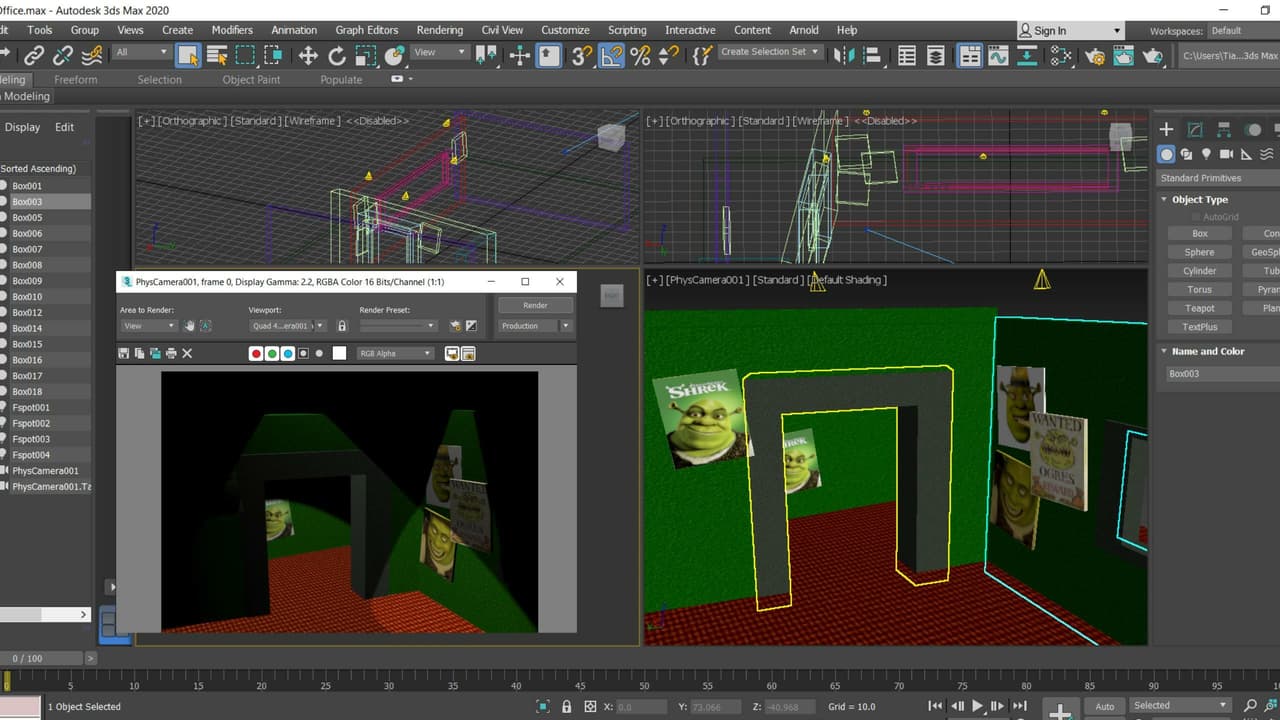Viewport: 1280px width, 720px height.
Task: Click the Select and Link icon
Action: pyautogui.click(x=35, y=55)
